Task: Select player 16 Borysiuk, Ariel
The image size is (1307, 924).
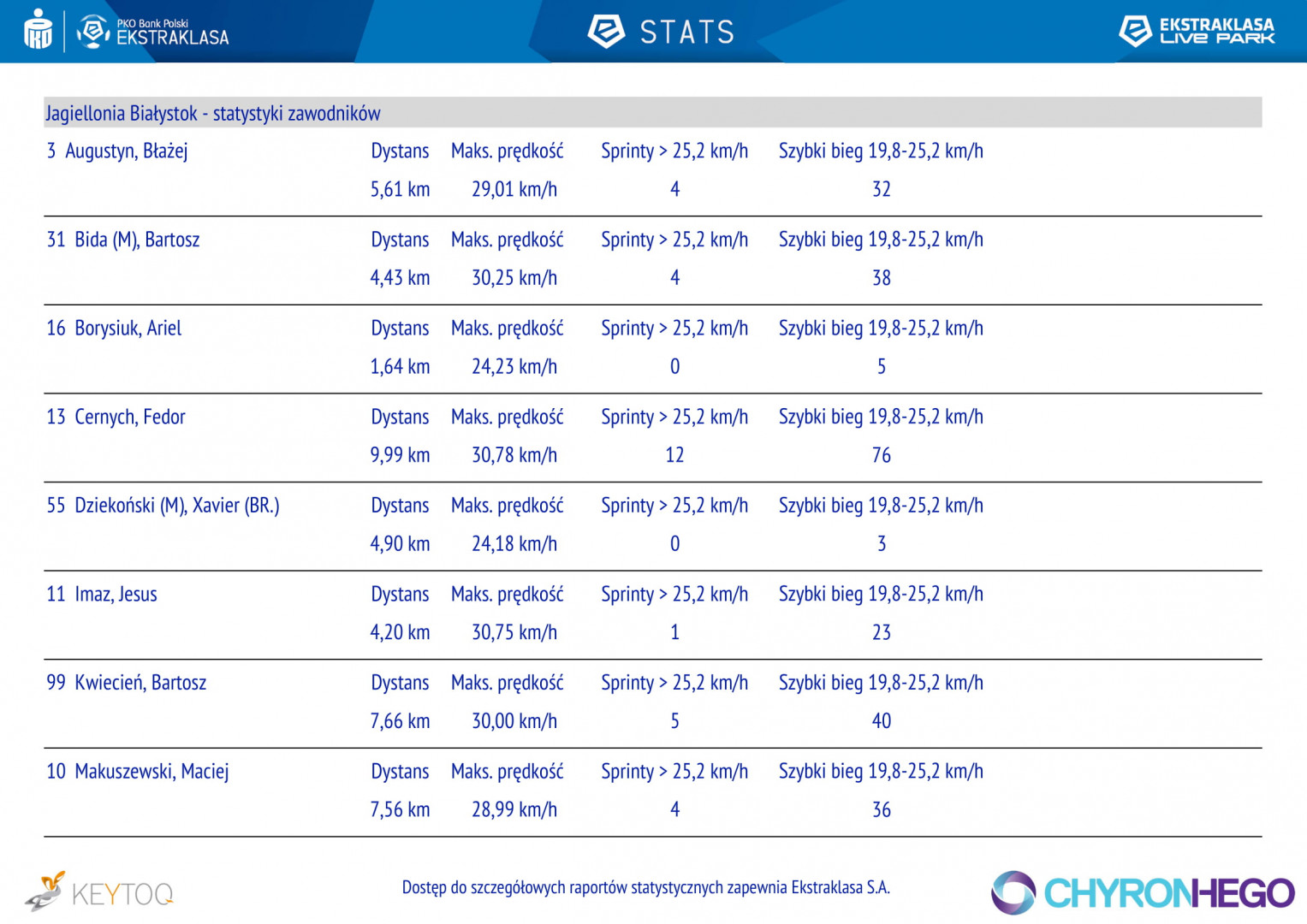Action: point(114,329)
